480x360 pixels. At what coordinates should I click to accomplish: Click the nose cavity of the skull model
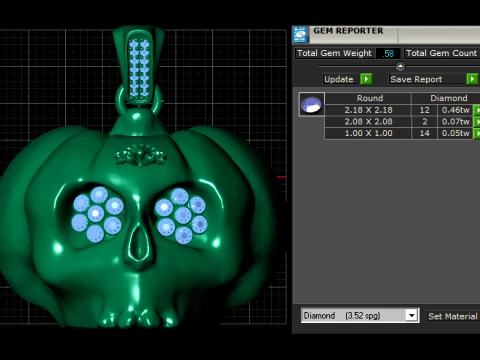[139, 243]
